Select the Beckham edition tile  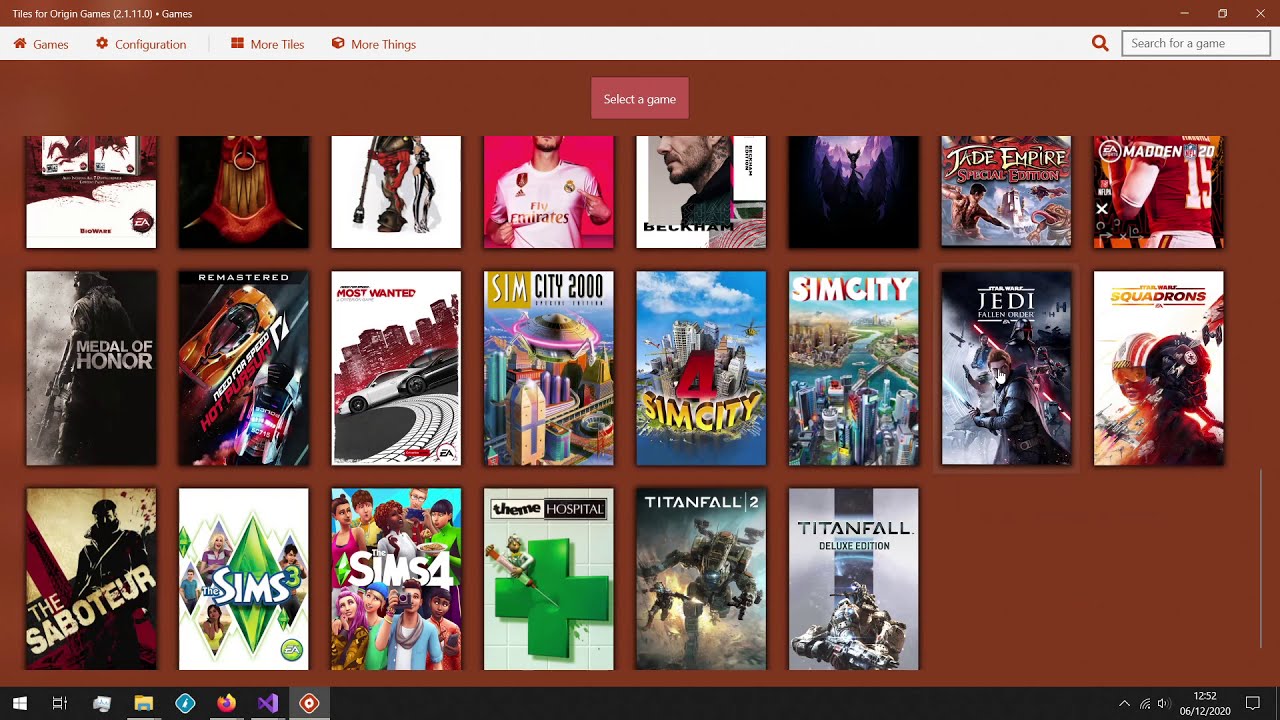click(701, 192)
